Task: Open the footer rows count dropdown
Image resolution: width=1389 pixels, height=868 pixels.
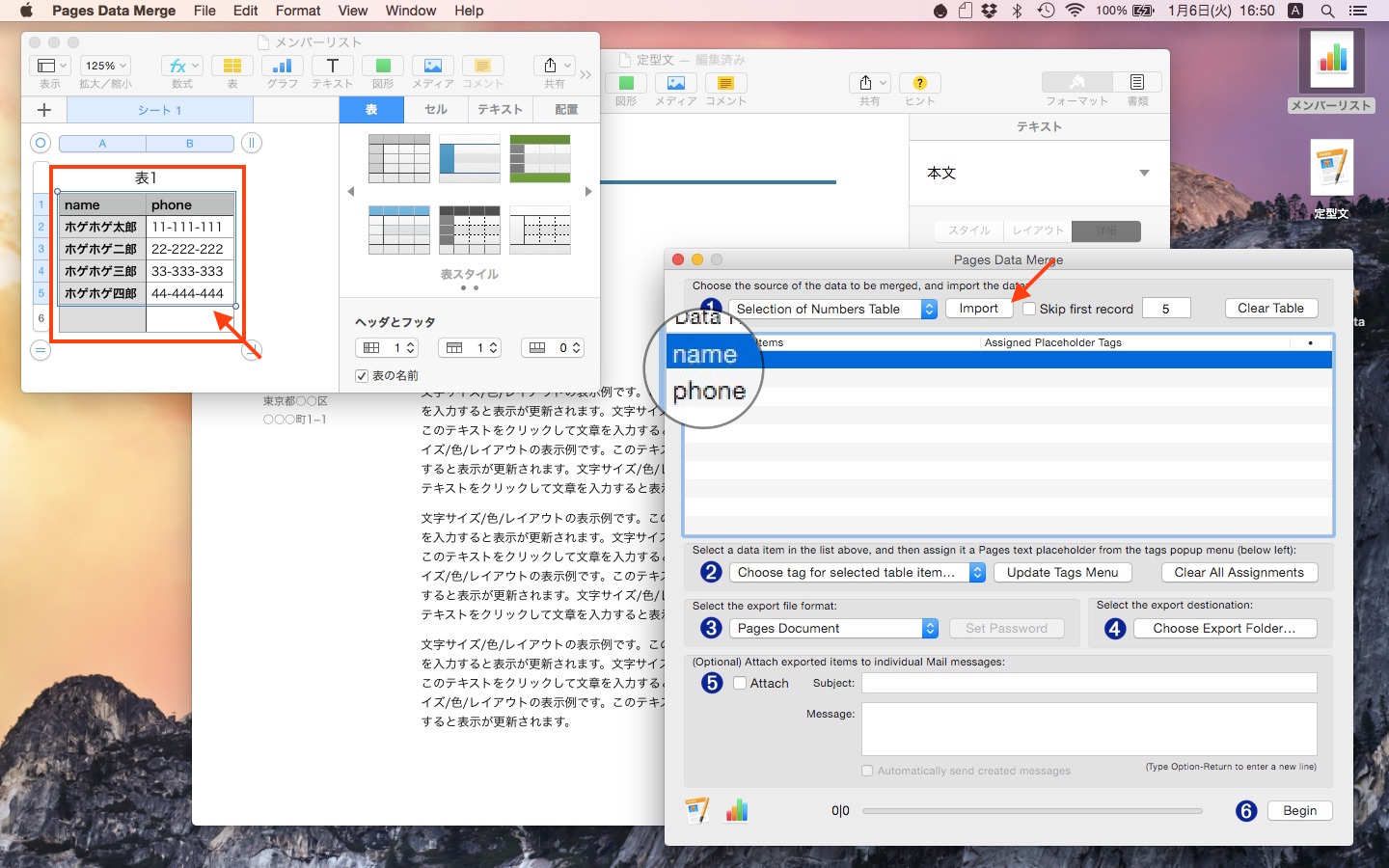Action: 553,348
